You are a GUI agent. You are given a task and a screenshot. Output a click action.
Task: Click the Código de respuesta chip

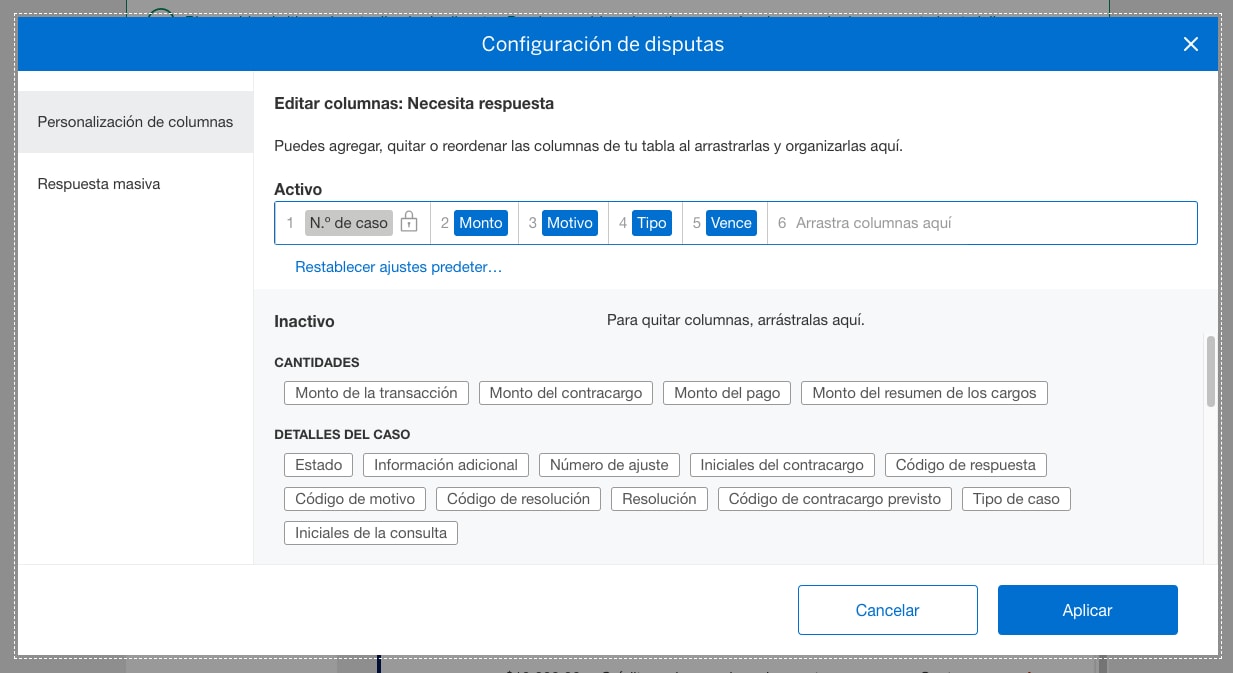click(x=965, y=464)
